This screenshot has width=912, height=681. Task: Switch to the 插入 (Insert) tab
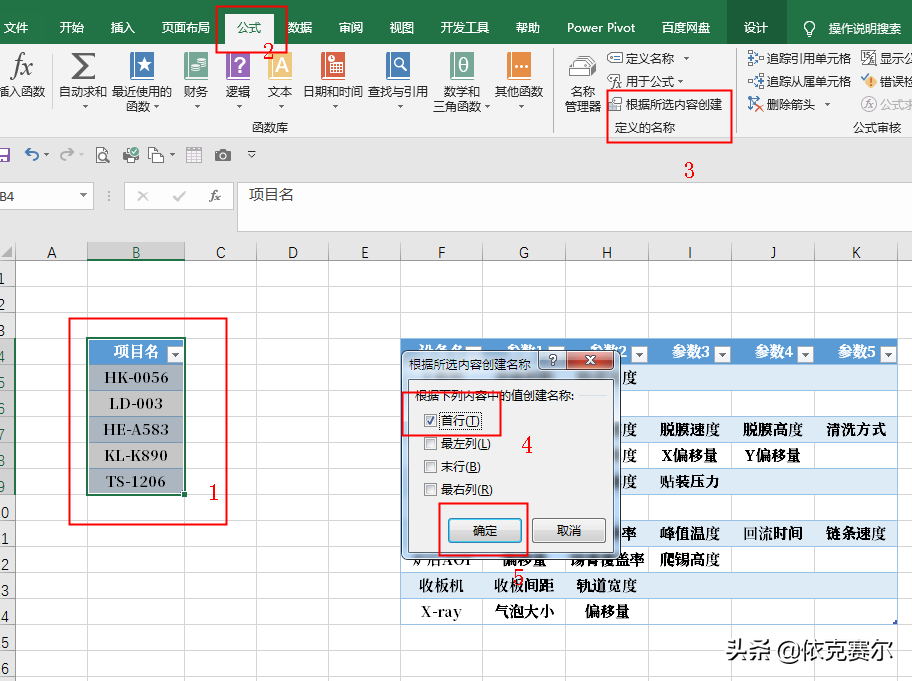[x=123, y=27]
